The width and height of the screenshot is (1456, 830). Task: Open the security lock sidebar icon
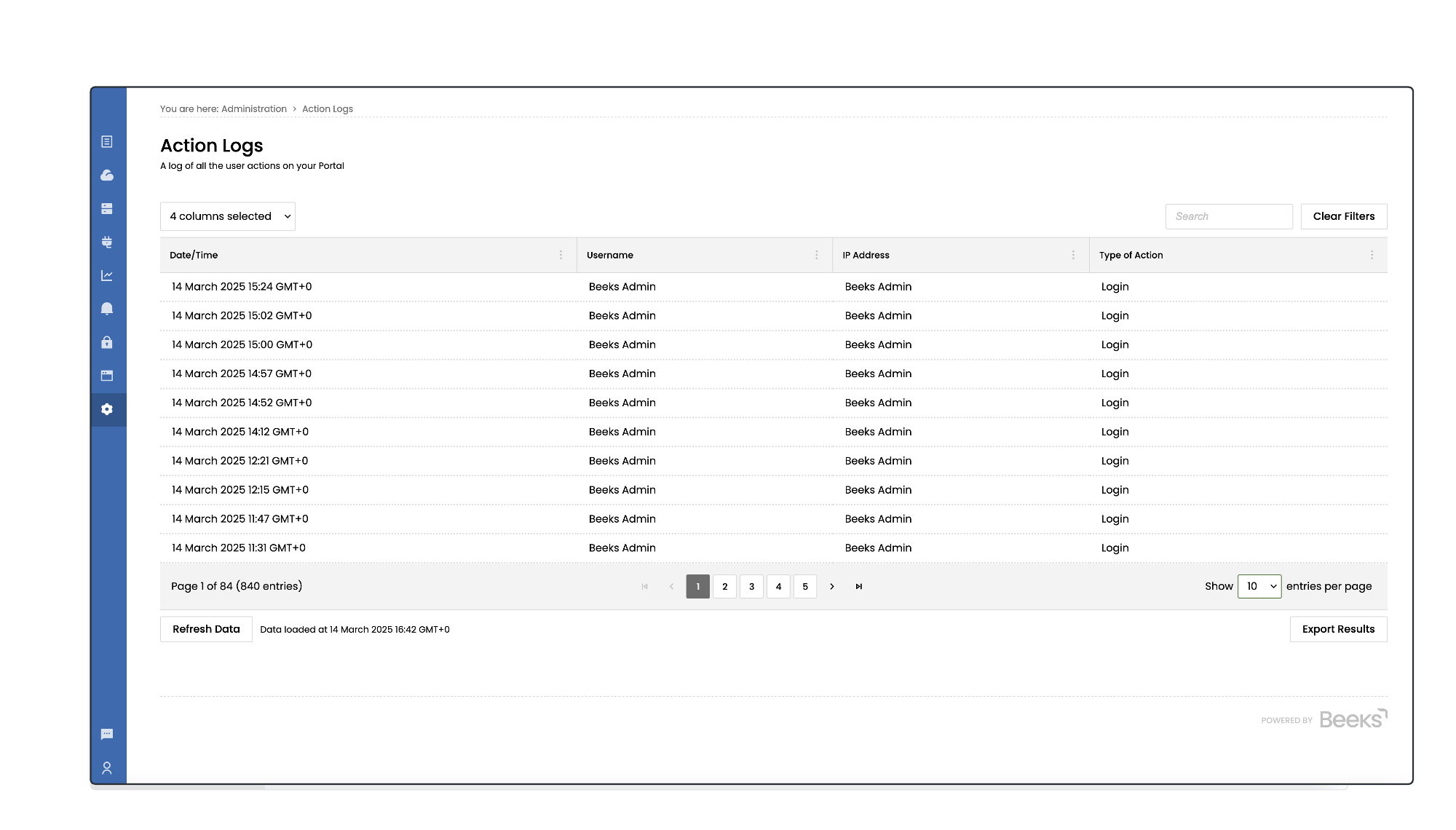pyautogui.click(x=107, y=342)
